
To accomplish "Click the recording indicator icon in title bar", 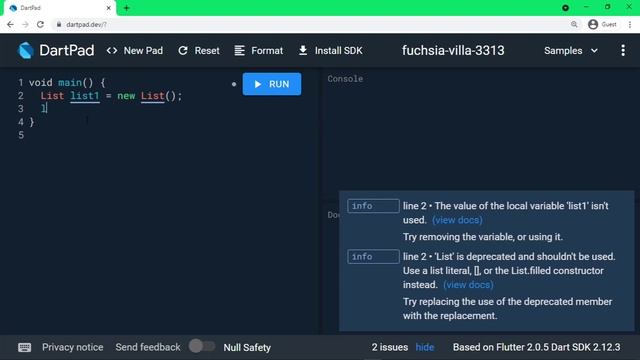I will (x=565, y=8).
